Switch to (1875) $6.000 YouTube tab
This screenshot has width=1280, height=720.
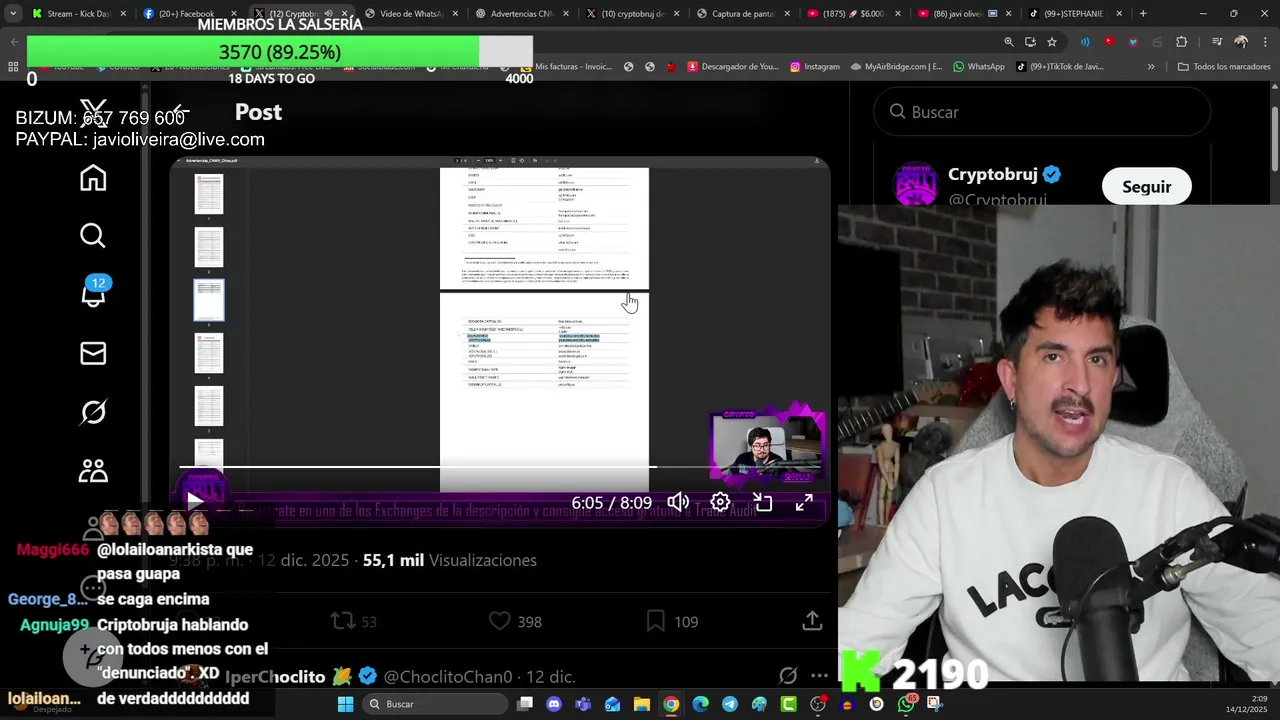(854, 14)
